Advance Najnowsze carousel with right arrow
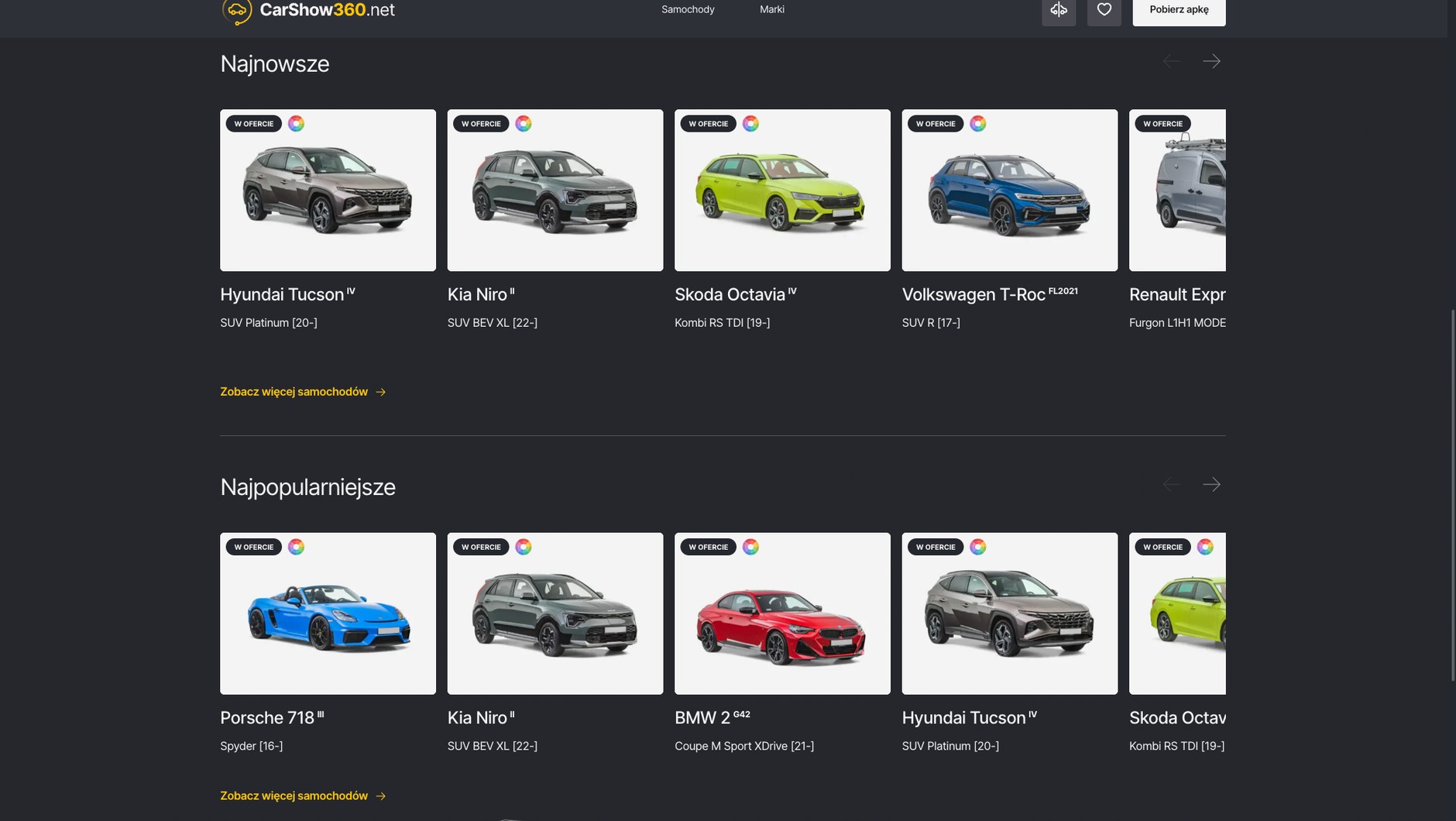The height and width of the screenshot is (821, 1456). tap(1211, 61)
